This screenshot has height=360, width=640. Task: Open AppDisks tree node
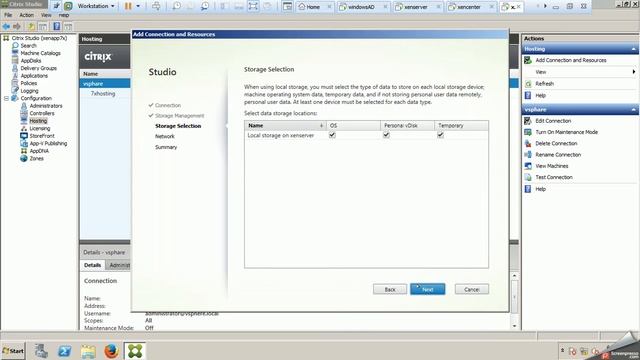tap(31, 60)
